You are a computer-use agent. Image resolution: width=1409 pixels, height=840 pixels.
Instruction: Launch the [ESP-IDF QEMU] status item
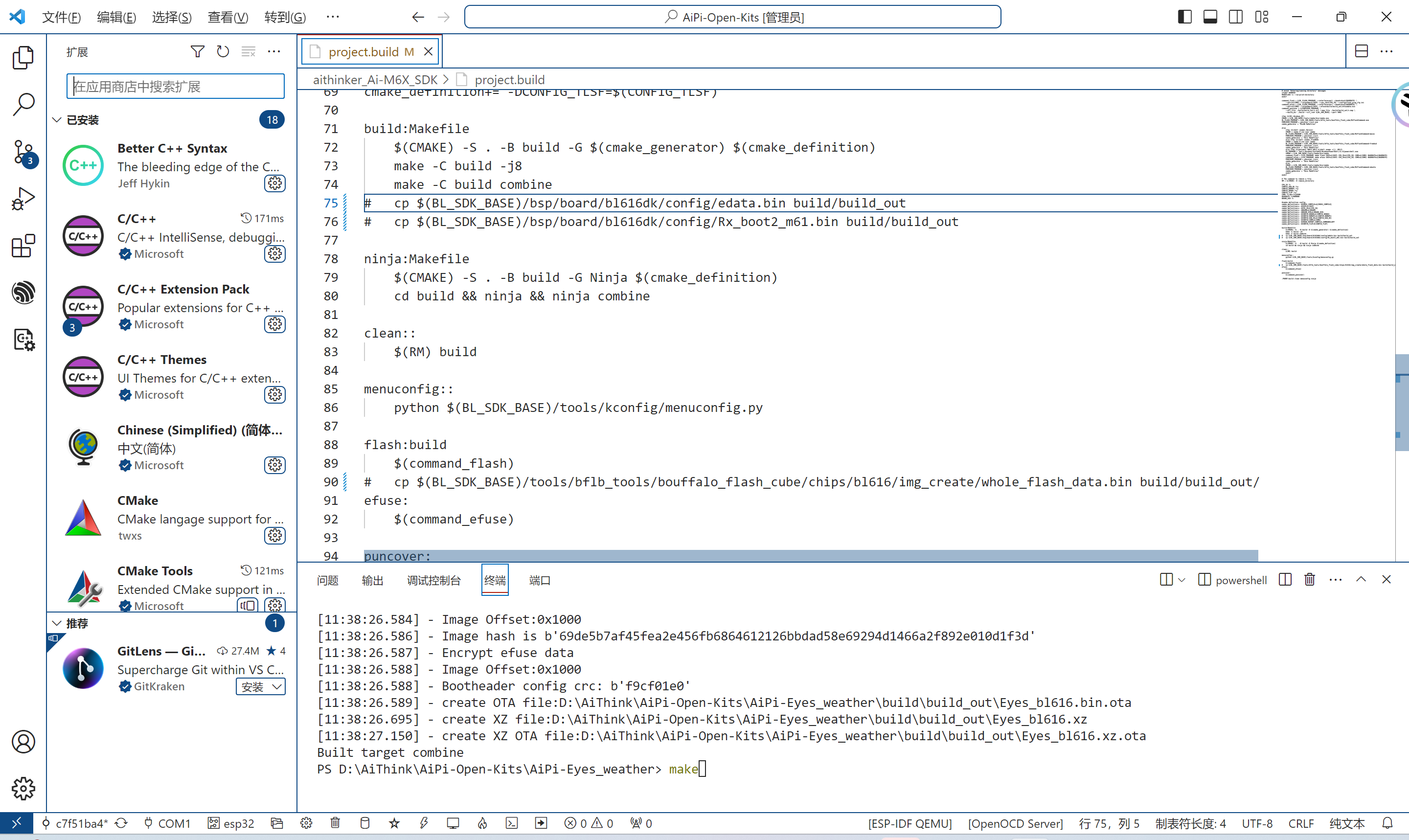pyautogui.click(x=910, y=823)
